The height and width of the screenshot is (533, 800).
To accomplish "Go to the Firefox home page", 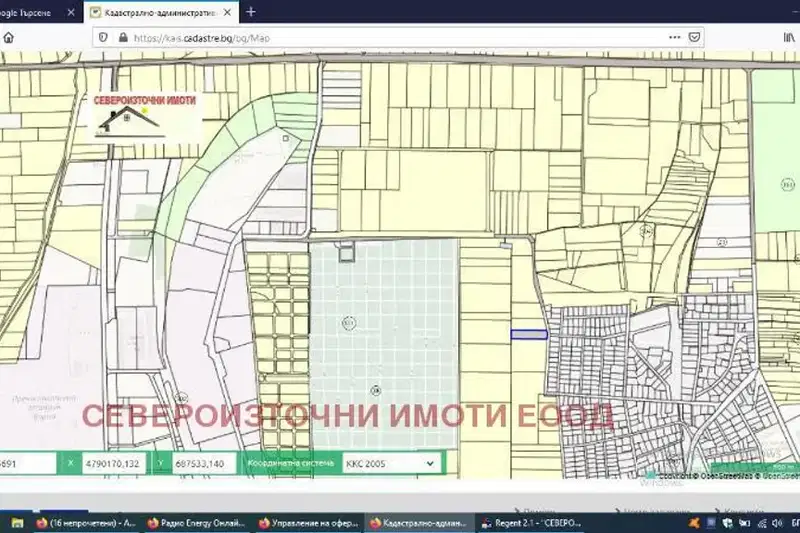I will click(x=8, y=38).
